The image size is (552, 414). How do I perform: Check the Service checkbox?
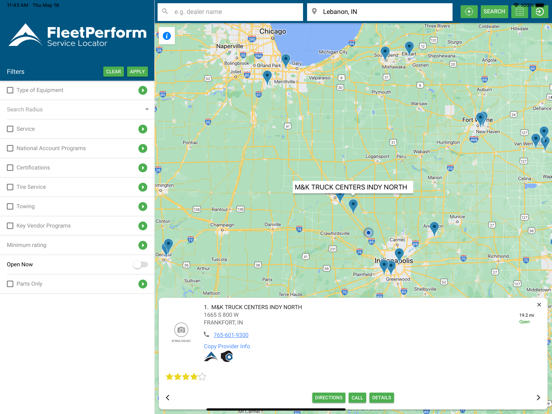pos(10,129)
